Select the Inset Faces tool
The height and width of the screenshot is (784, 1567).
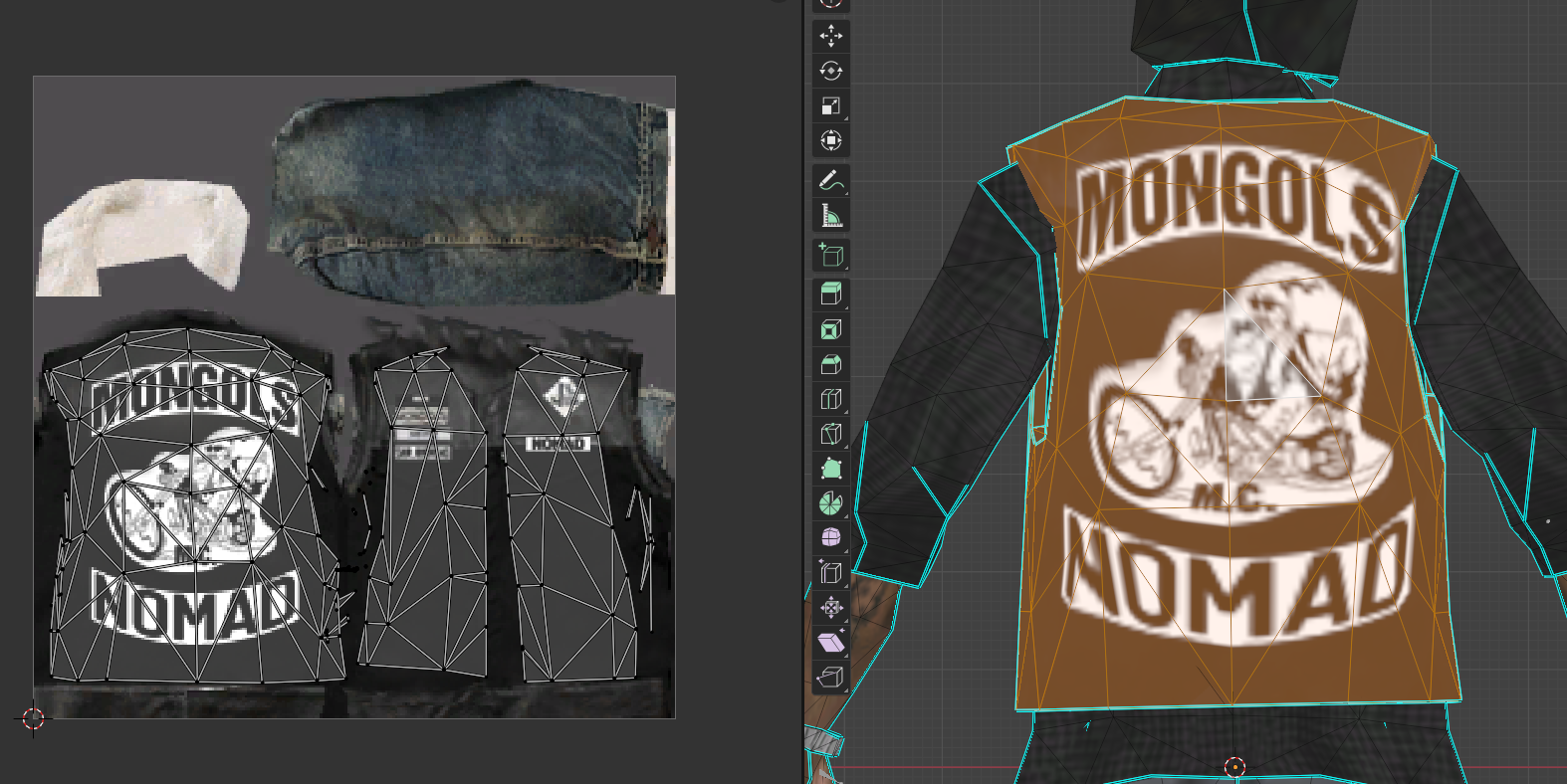(831, 329)
